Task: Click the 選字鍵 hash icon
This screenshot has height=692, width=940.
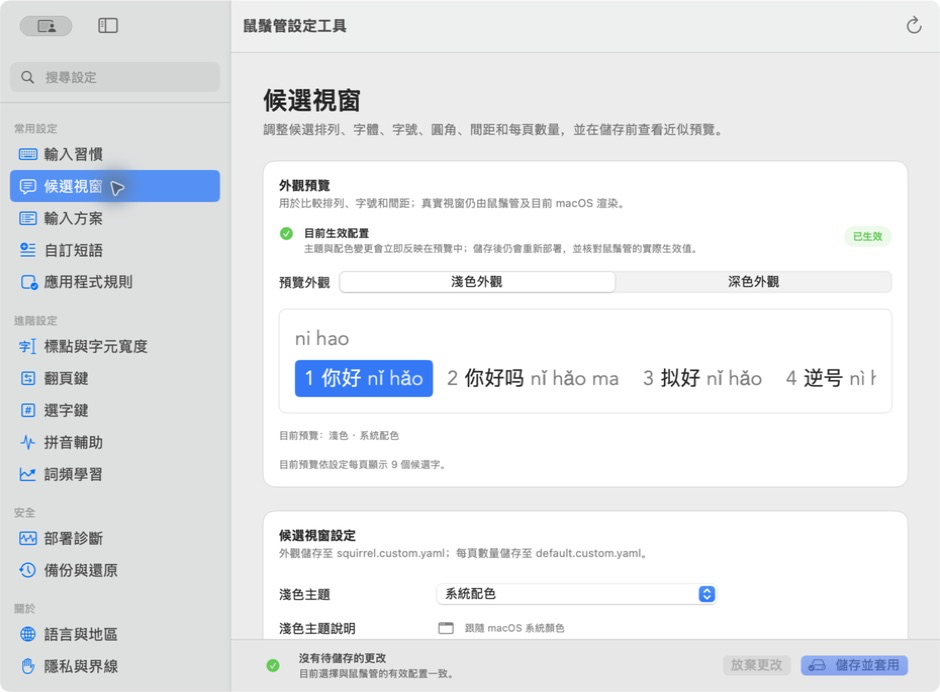Action: click(x=28, y=410)
